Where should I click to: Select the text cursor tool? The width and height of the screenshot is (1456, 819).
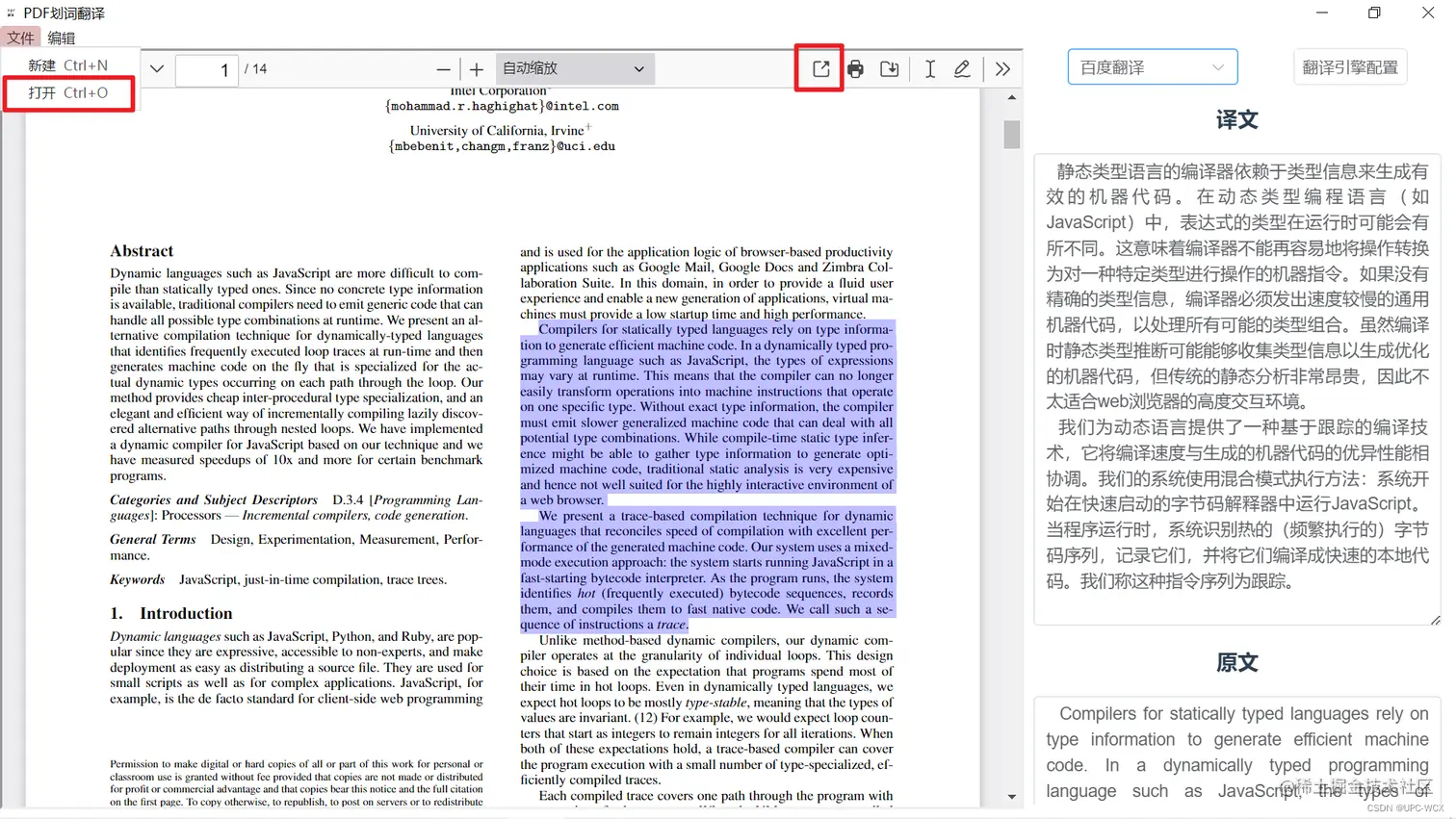coord(929,69)
